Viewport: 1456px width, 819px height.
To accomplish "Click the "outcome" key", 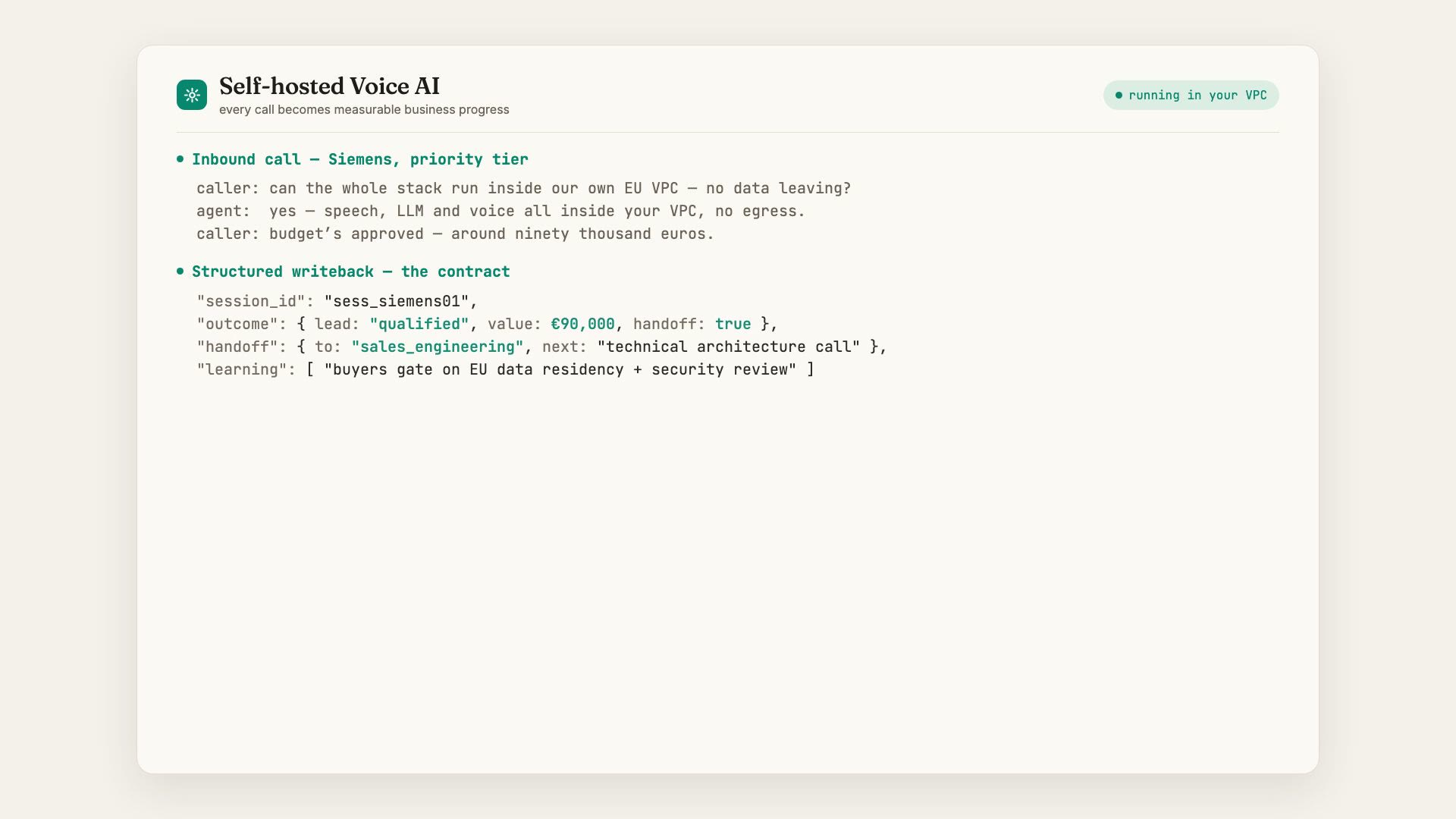I will tap(237, 324).
